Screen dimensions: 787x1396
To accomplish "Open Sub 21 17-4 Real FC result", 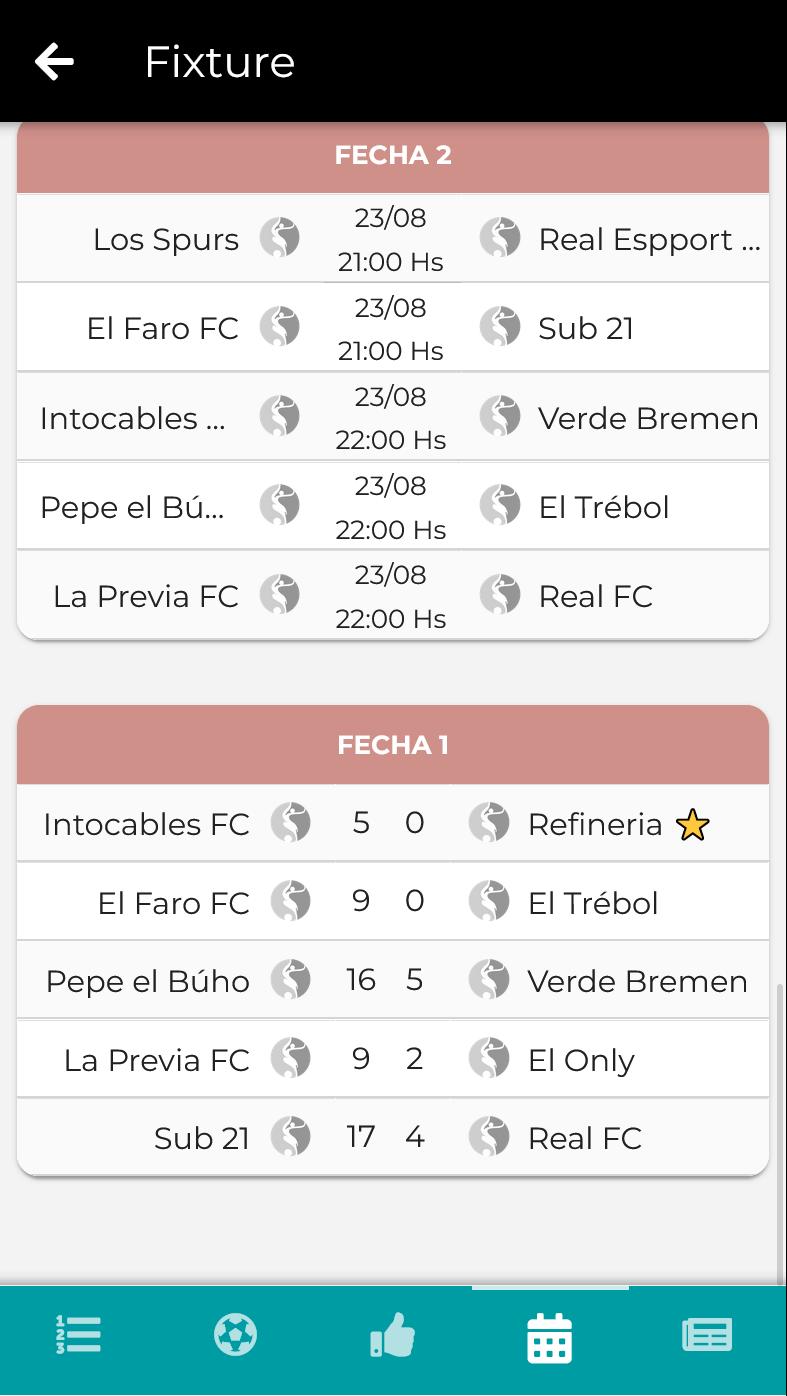I will (393, 1137).
